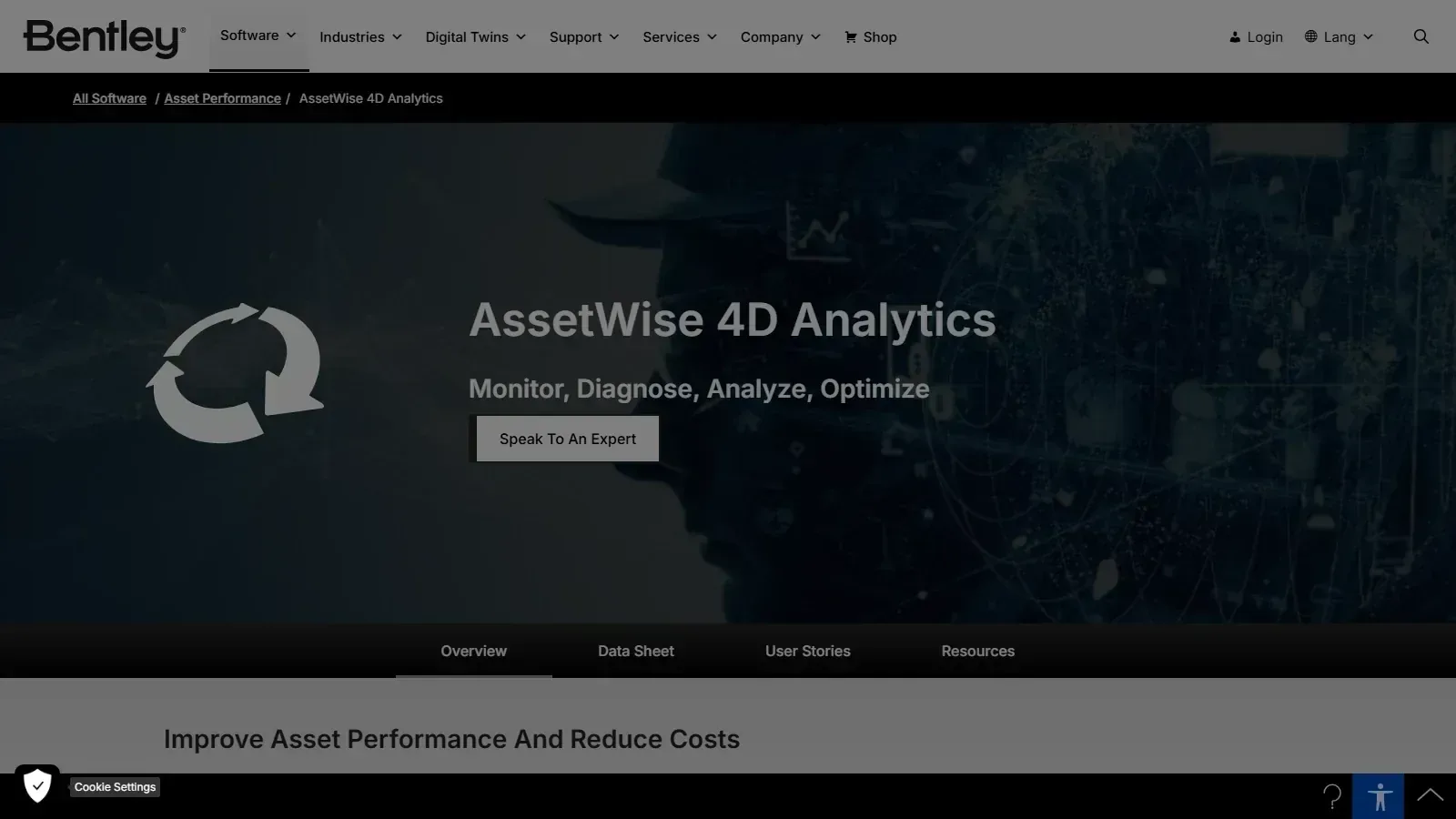Click the Login link text

pyautogui.click(x=1265, y=37)
